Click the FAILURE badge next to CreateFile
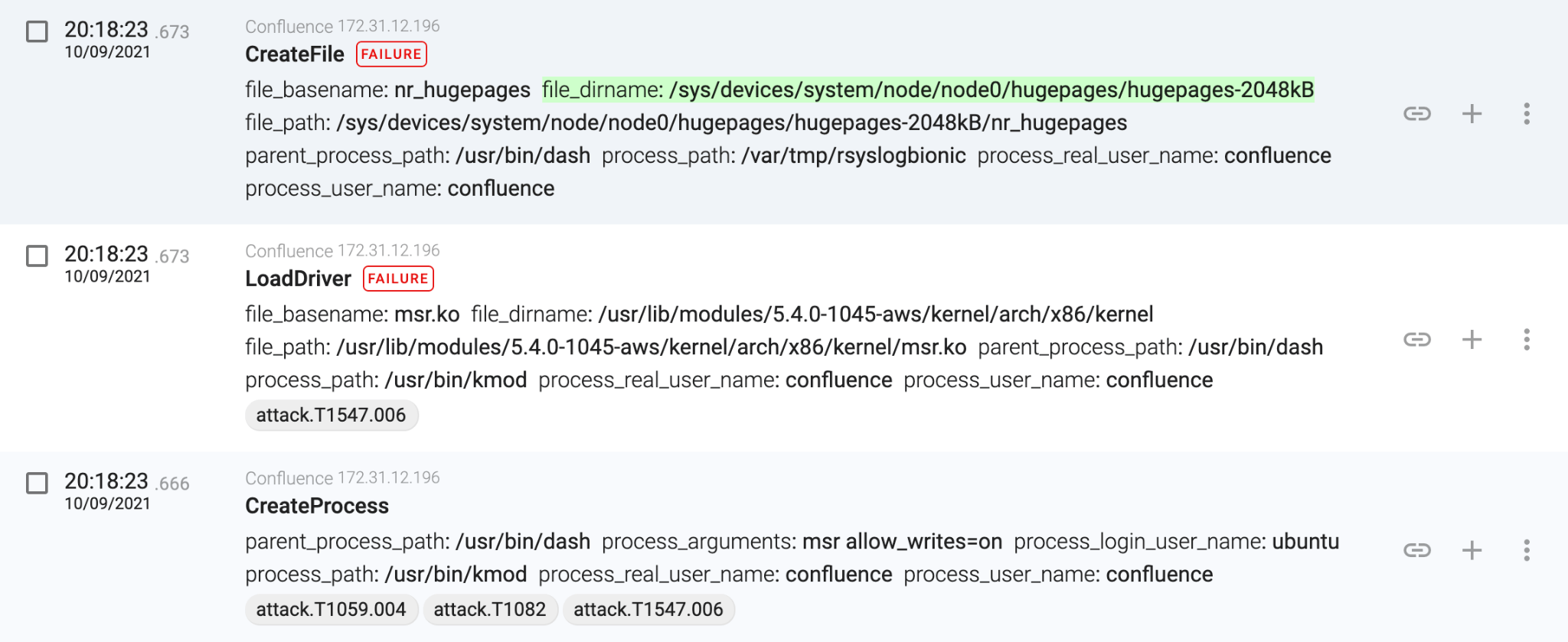 pos(391,54)
